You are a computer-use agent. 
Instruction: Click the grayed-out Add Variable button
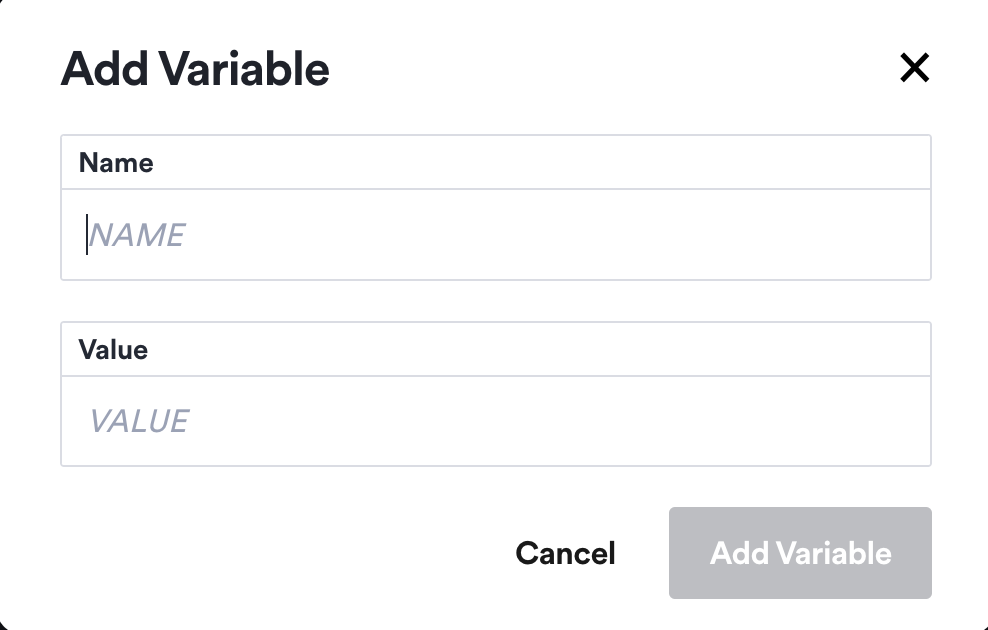point(799,553)
